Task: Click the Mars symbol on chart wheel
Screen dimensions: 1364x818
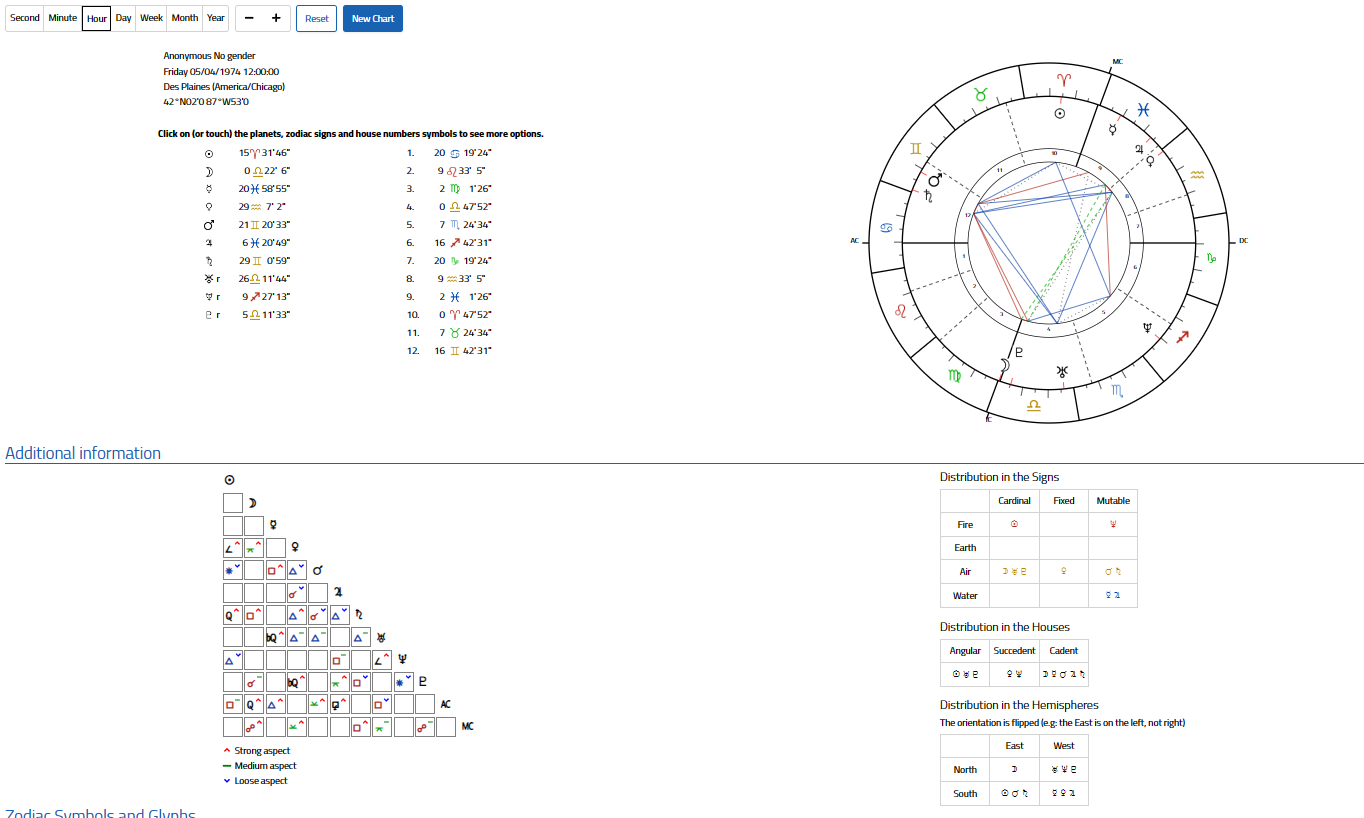Action: [935, 180]
